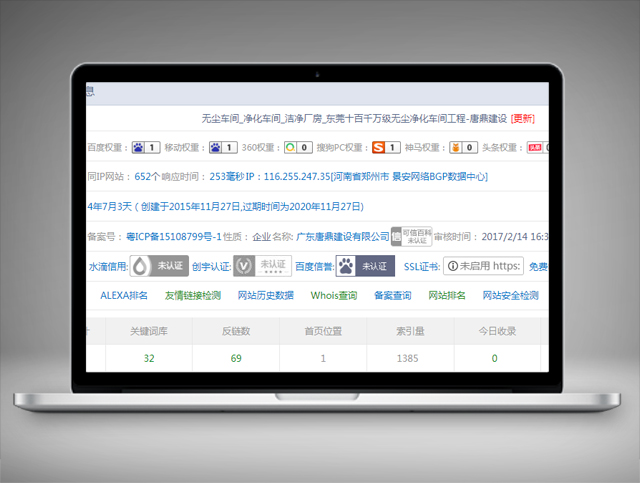Click the 水滴信用 label link
This screenshot has height=483, width=640.
[108, 267]
